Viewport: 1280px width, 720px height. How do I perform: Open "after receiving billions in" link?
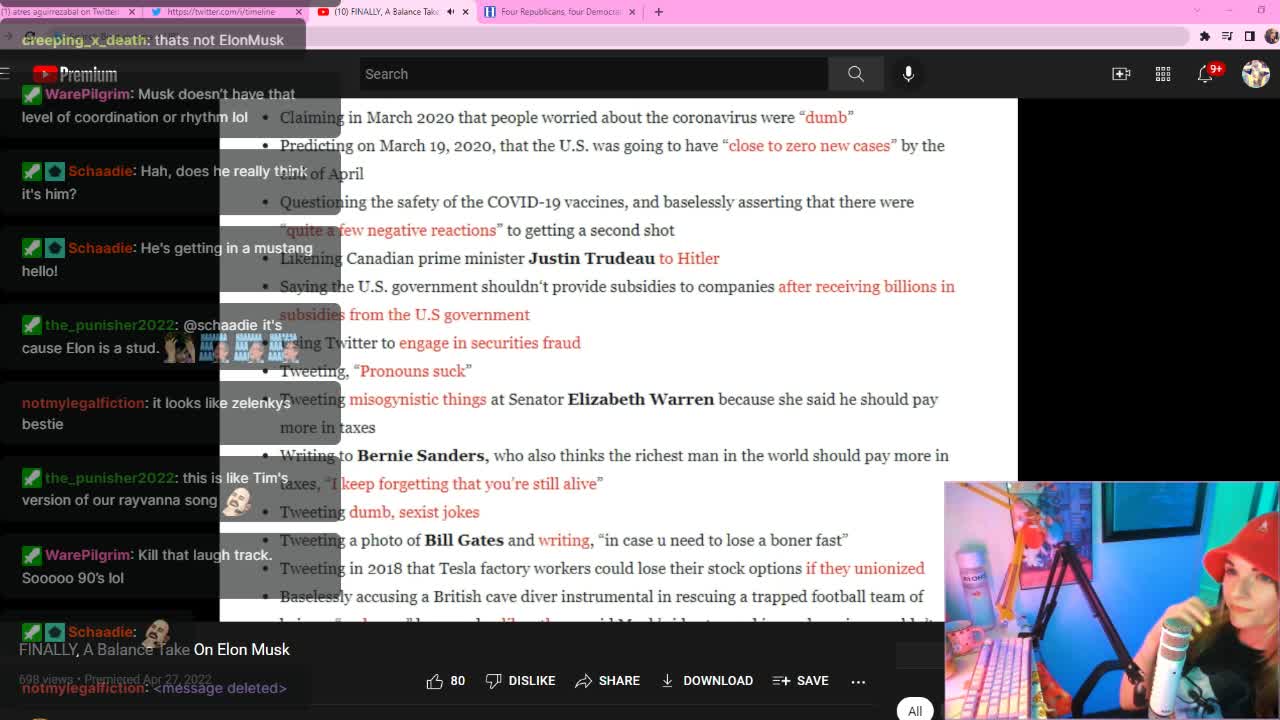tap(866, 286)
